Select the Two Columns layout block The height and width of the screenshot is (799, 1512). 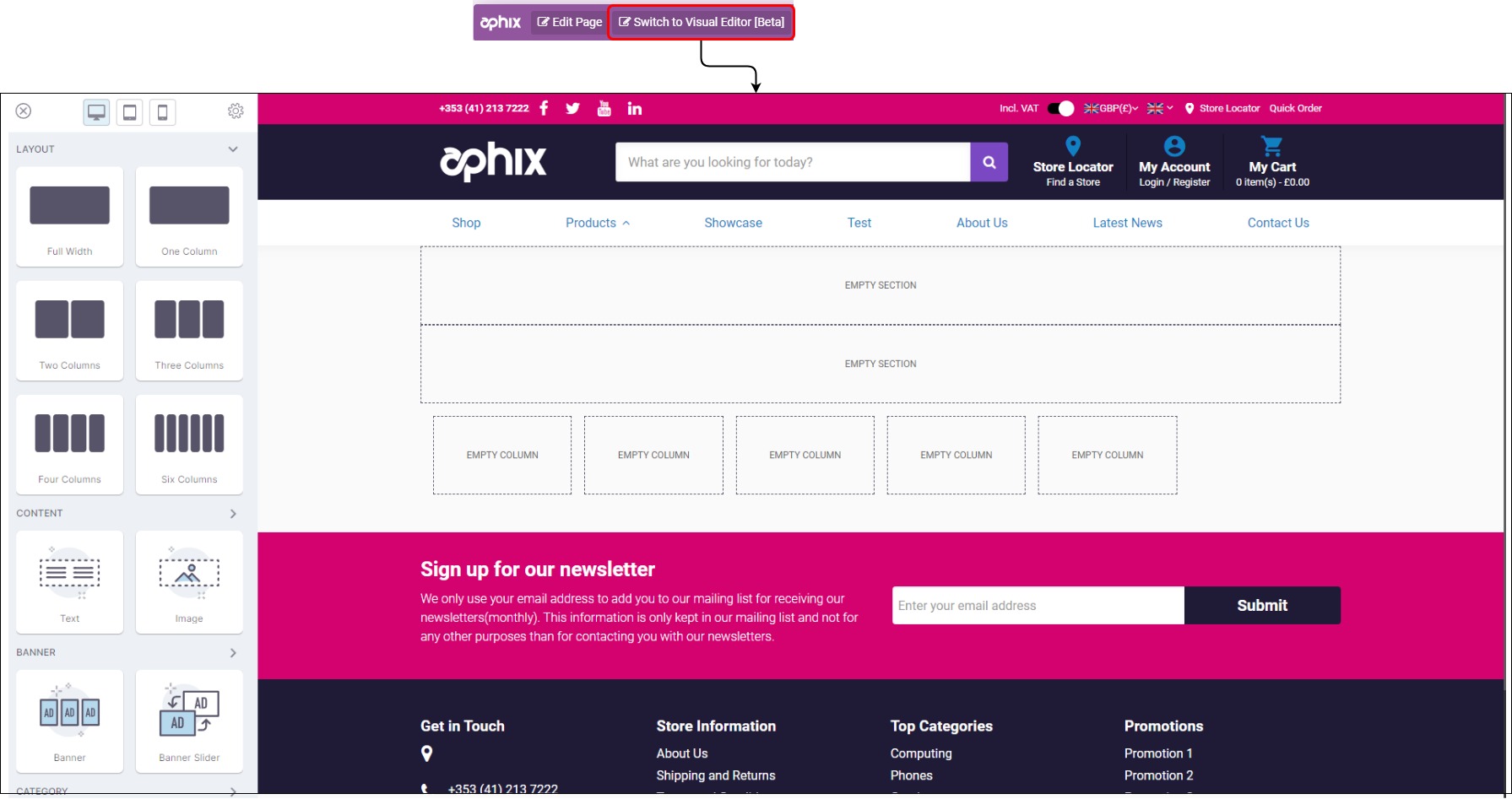coord(69,331)
